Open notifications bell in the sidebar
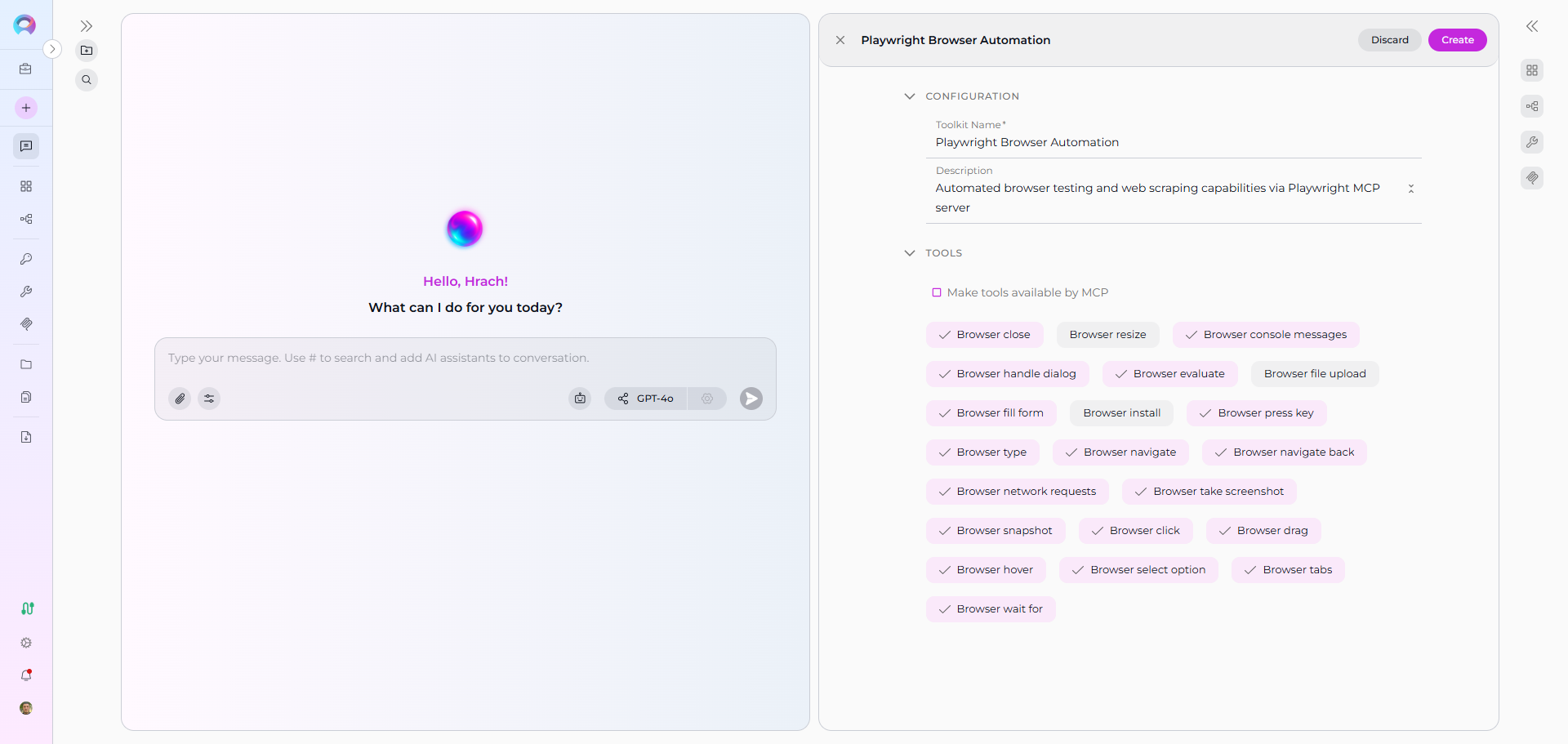This screenshot has height=744, width=1568. coord(26,675)
